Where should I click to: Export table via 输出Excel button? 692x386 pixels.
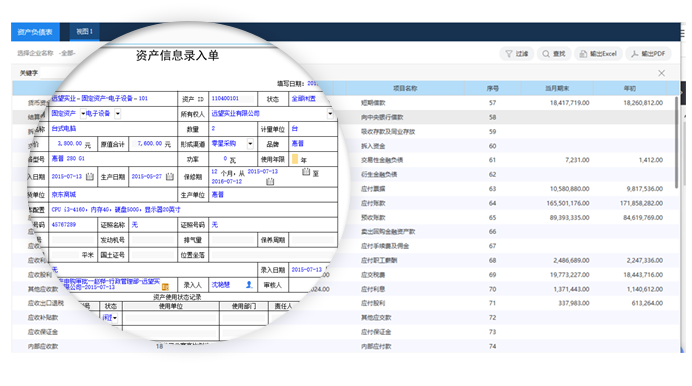pyautogui.click(x=598, y=54)
